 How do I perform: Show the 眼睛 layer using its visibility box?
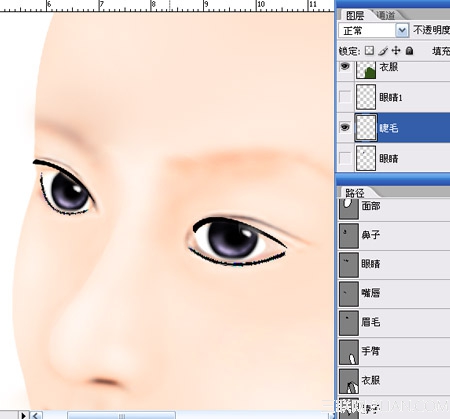(345, 158)
